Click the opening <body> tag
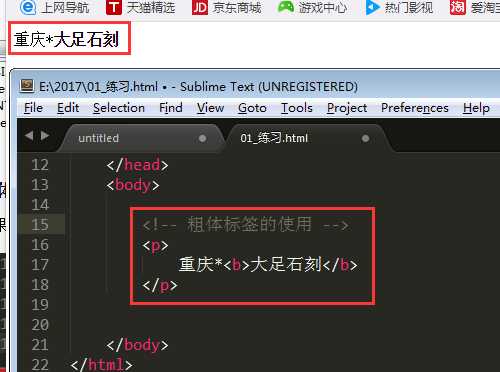The height and width of the screenshot is (372, 500). 133,185
